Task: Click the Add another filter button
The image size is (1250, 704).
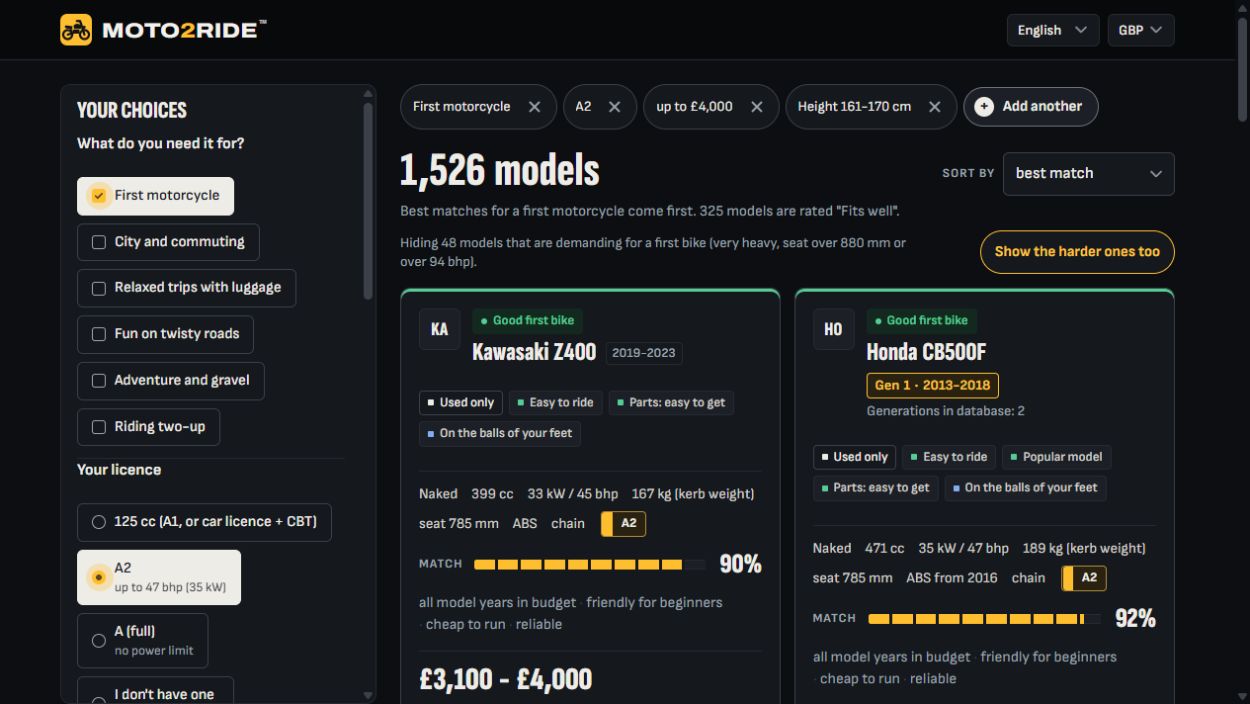Action: (x=1030, y=107)
